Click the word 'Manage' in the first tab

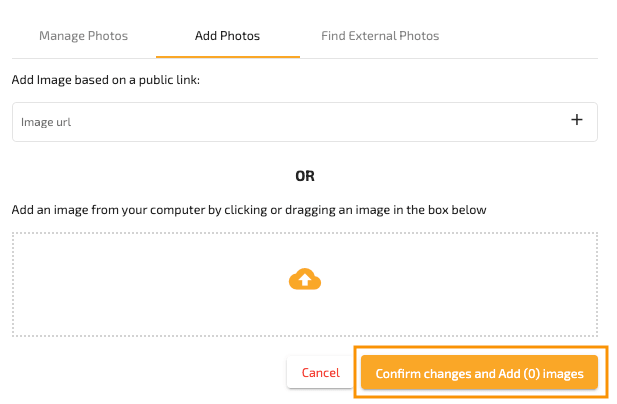[x=62, y=36]
